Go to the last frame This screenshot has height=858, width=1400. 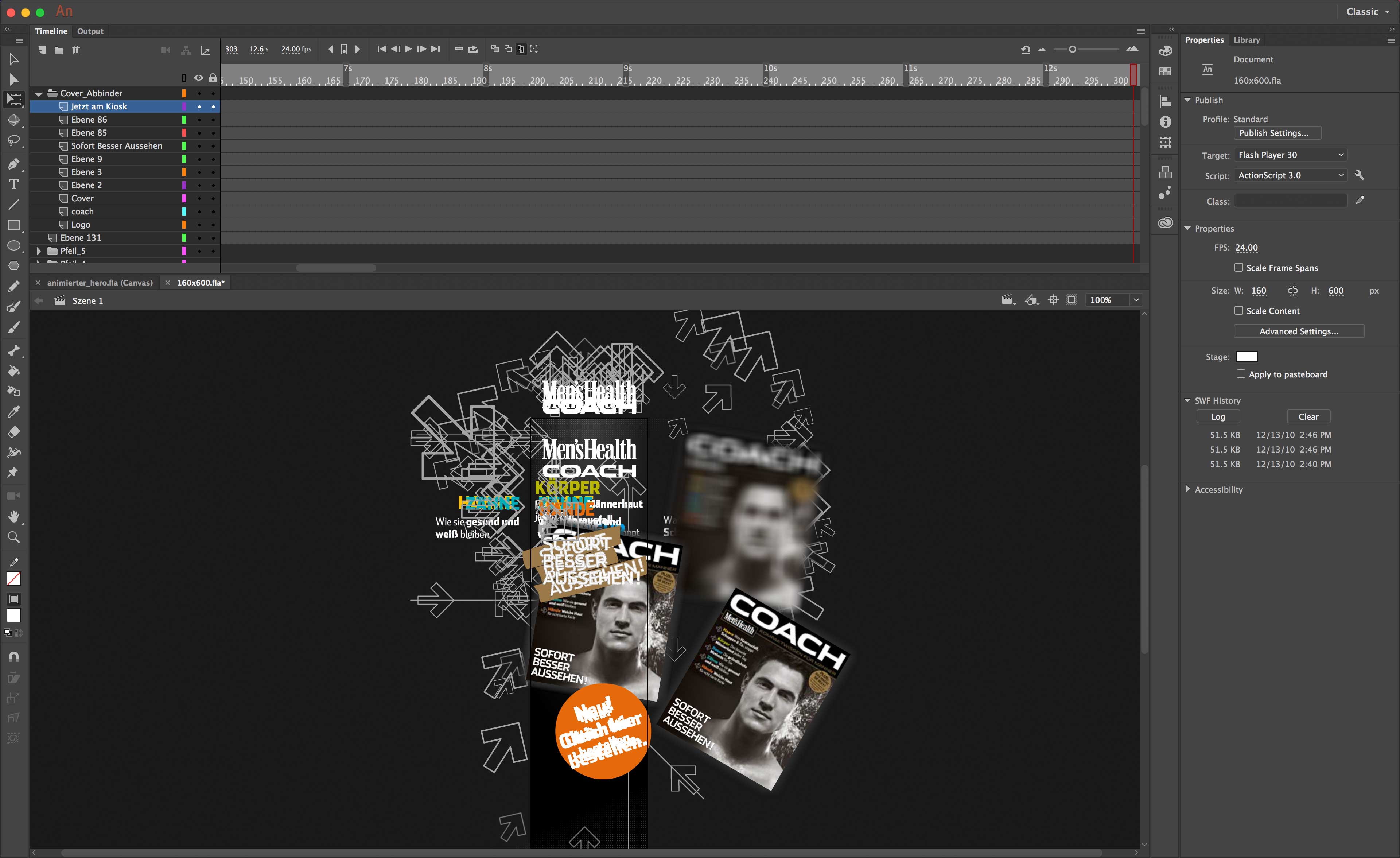click(435, 49)
